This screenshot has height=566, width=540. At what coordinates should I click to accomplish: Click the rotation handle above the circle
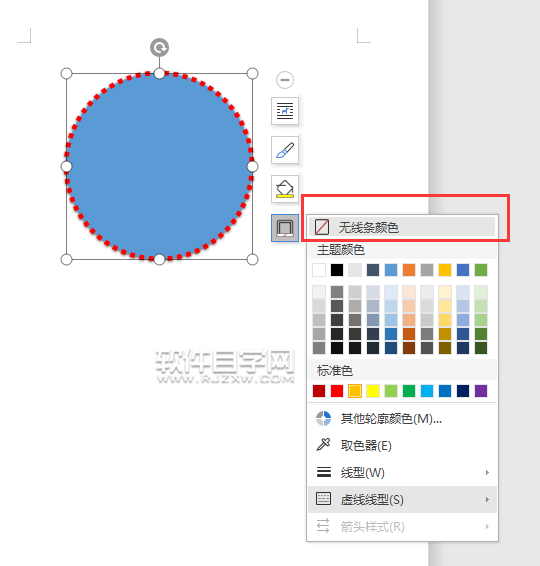(x=159, y=47)
